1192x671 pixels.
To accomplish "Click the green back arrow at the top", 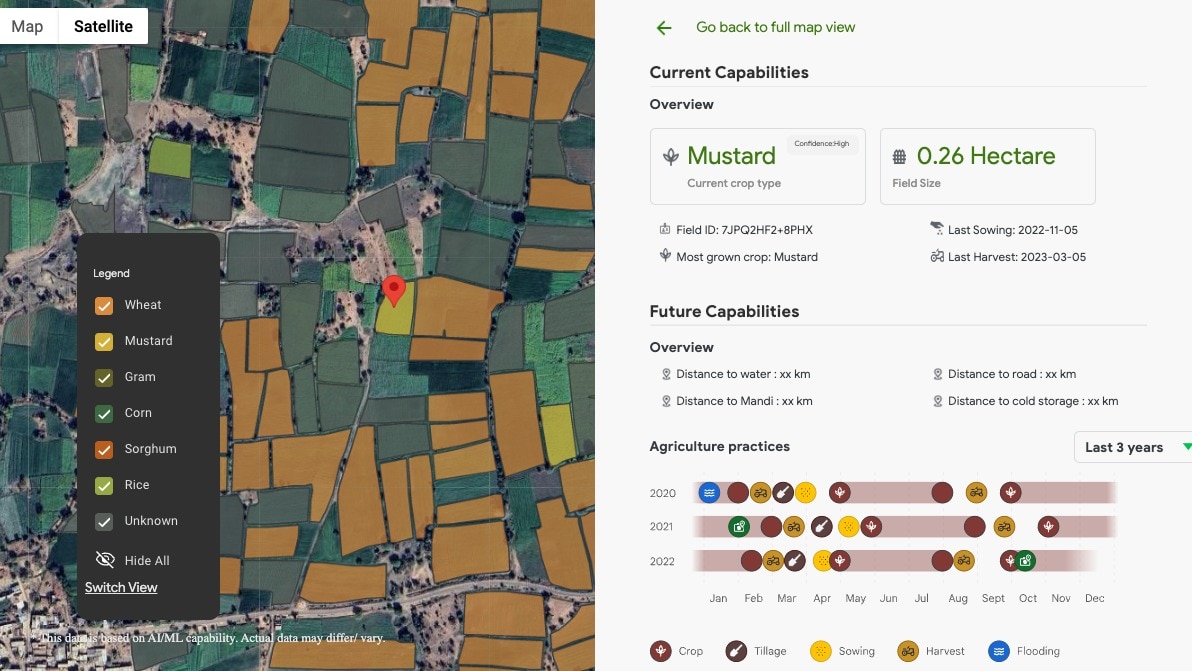I will (x=664, y=27).
